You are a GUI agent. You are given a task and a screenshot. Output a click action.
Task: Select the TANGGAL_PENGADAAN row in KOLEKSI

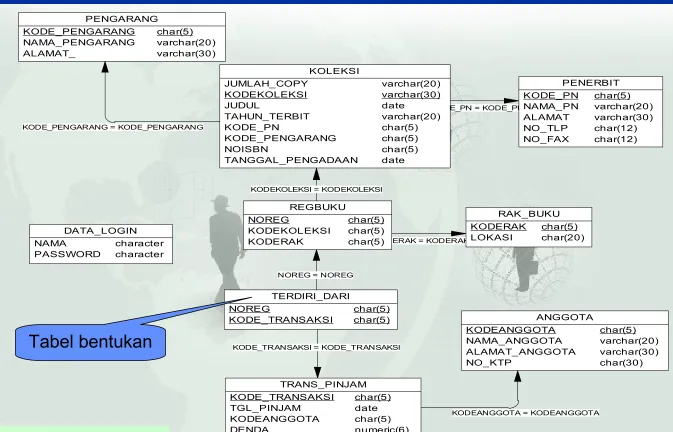(335, 160)
